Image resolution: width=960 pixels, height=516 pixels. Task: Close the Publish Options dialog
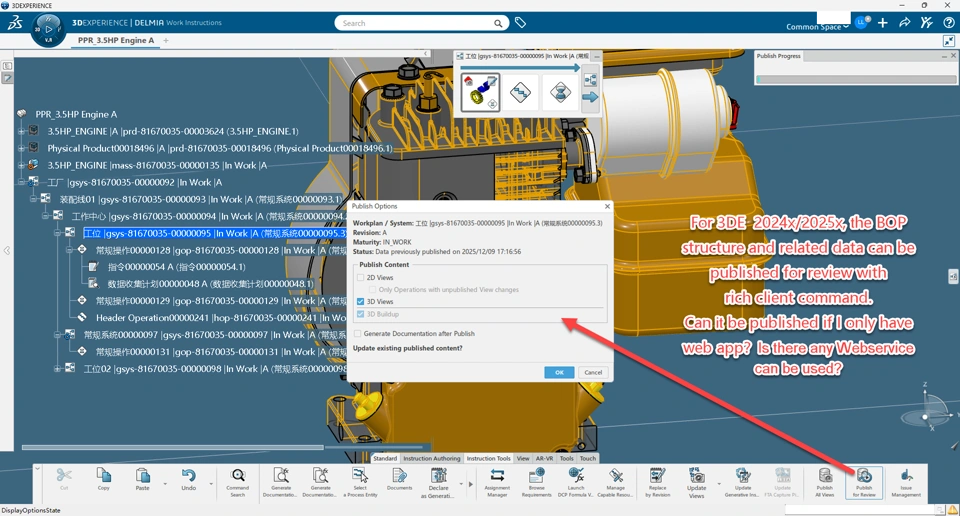tap(607, 206)
